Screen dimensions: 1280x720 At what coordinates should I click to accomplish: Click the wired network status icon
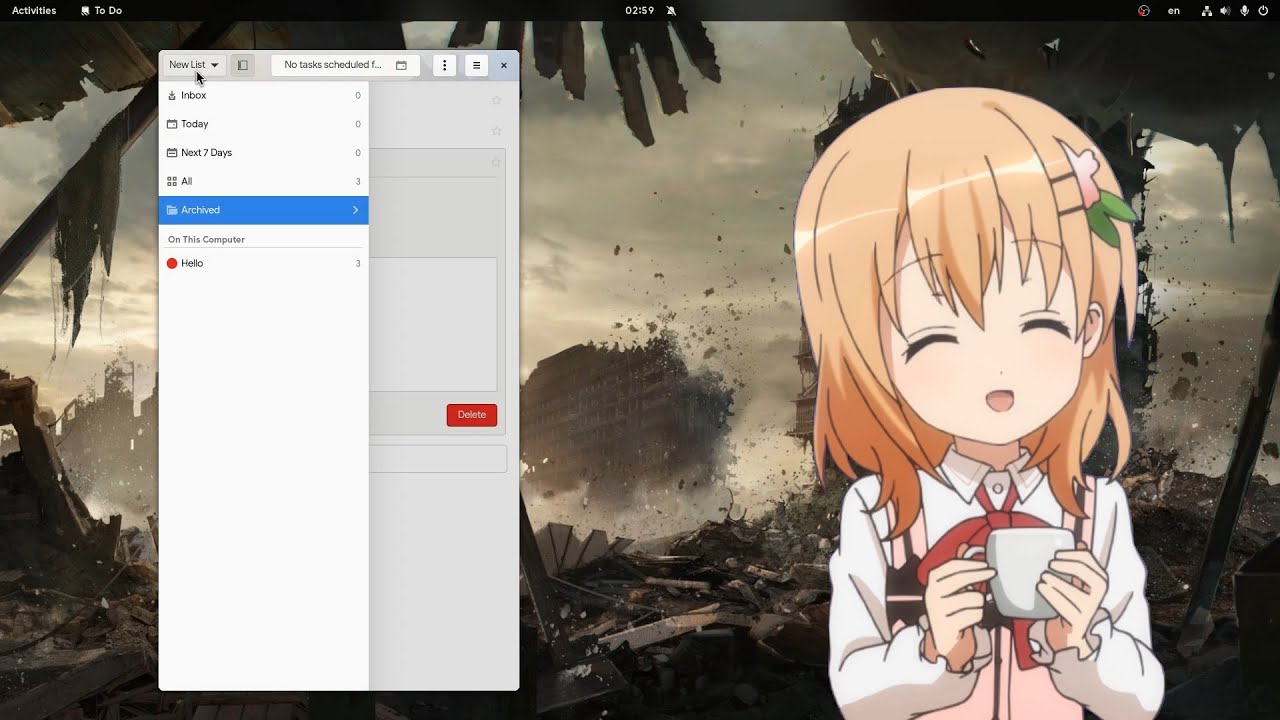pyautogui.click(x=1207, y=10)
